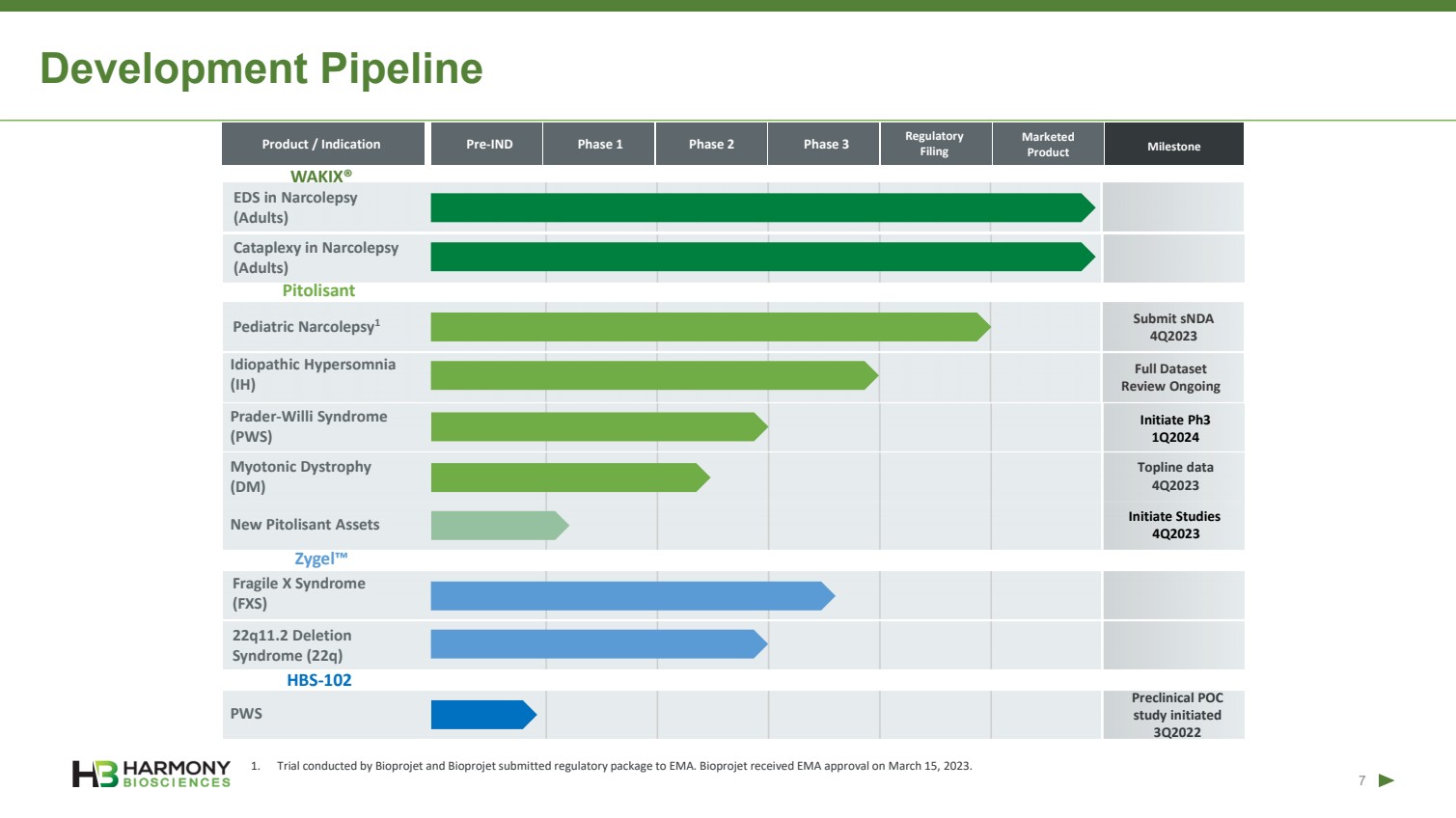Click the "WAKIX®" section heading

tap(321, 177)
